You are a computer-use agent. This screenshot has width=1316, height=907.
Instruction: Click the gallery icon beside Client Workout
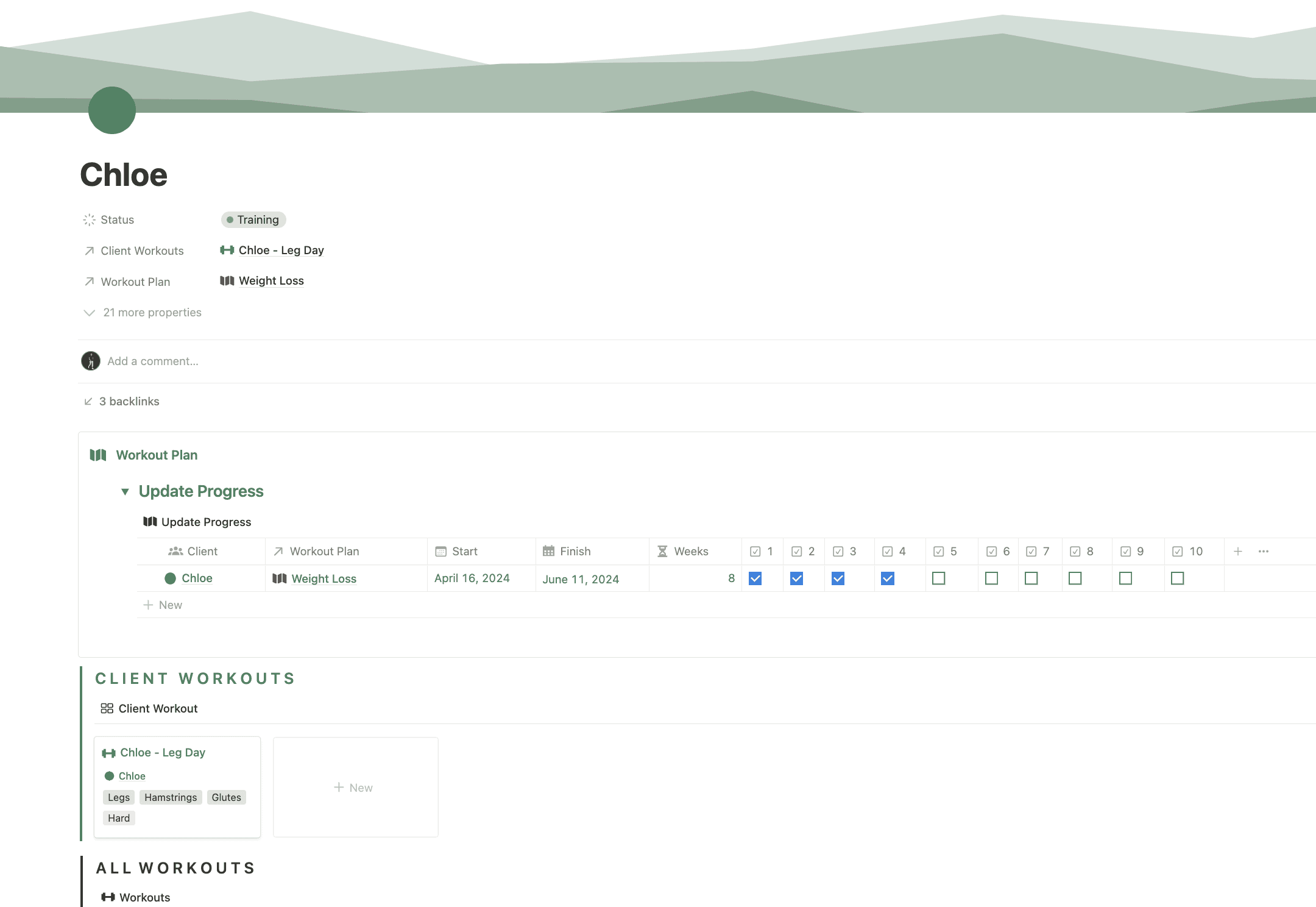tap(107, 708)
